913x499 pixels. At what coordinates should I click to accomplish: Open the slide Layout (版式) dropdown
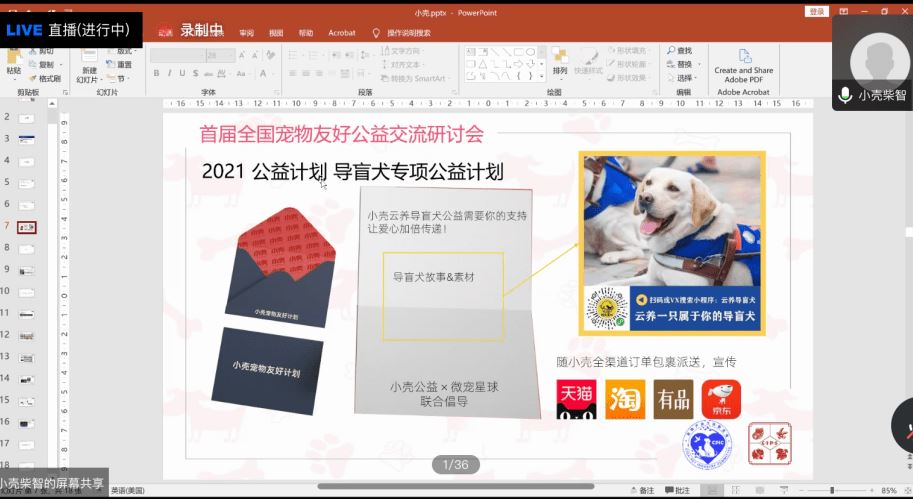coord(121,51)
